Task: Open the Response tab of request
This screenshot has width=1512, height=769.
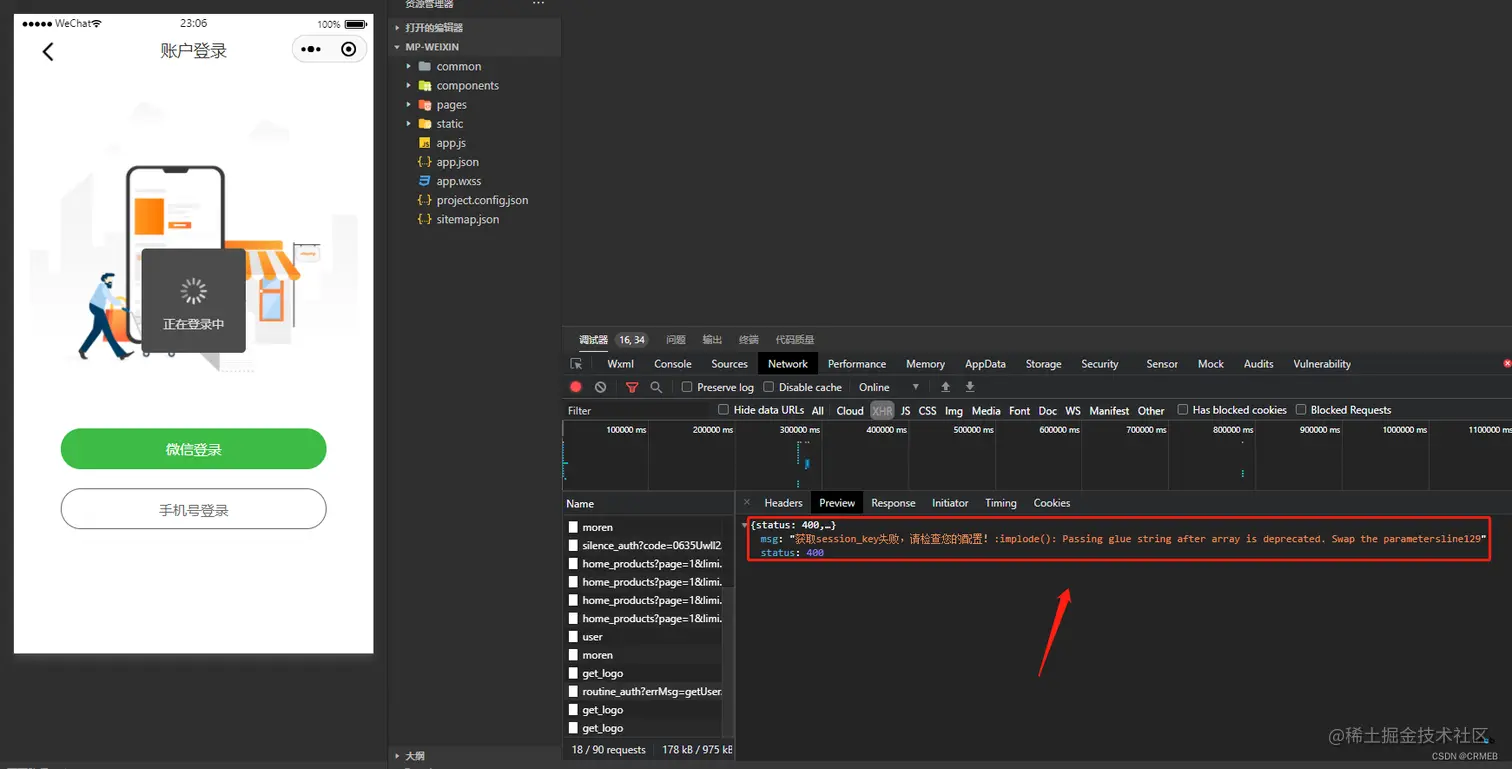Action: coord(893,503)
